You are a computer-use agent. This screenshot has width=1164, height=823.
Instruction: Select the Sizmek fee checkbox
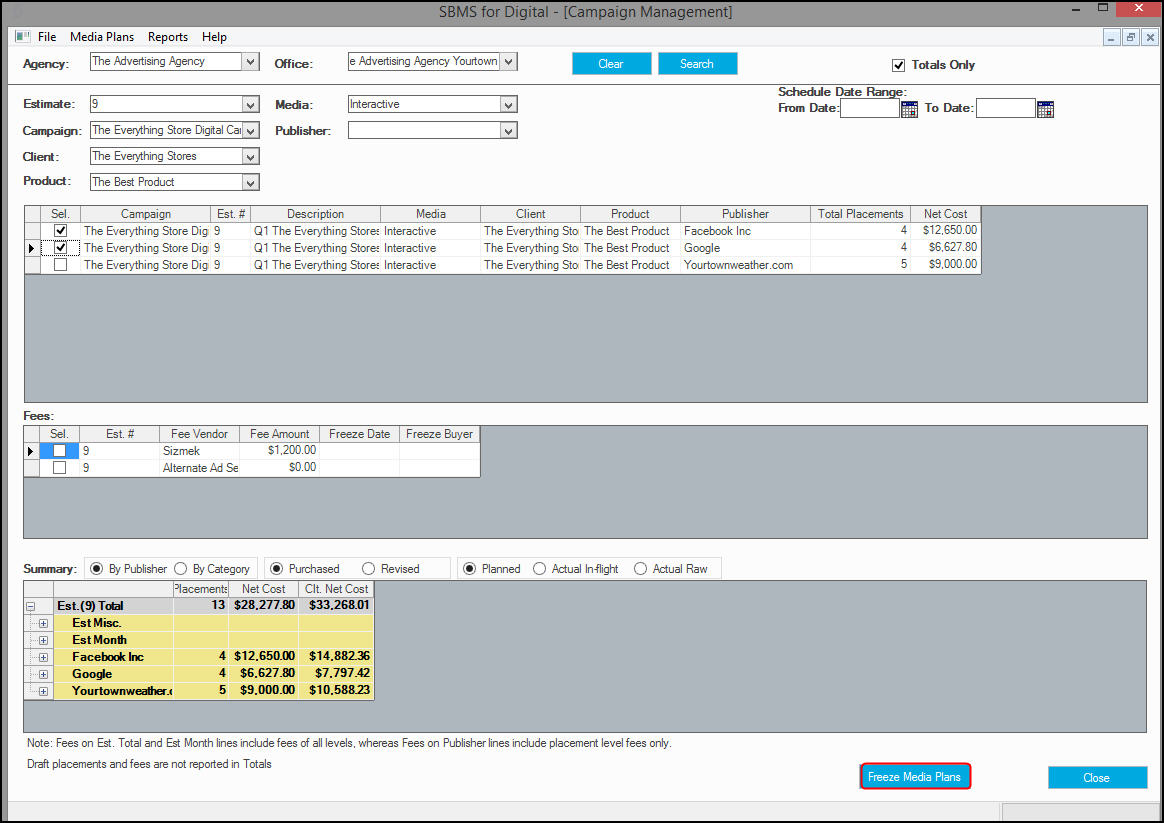59,450
